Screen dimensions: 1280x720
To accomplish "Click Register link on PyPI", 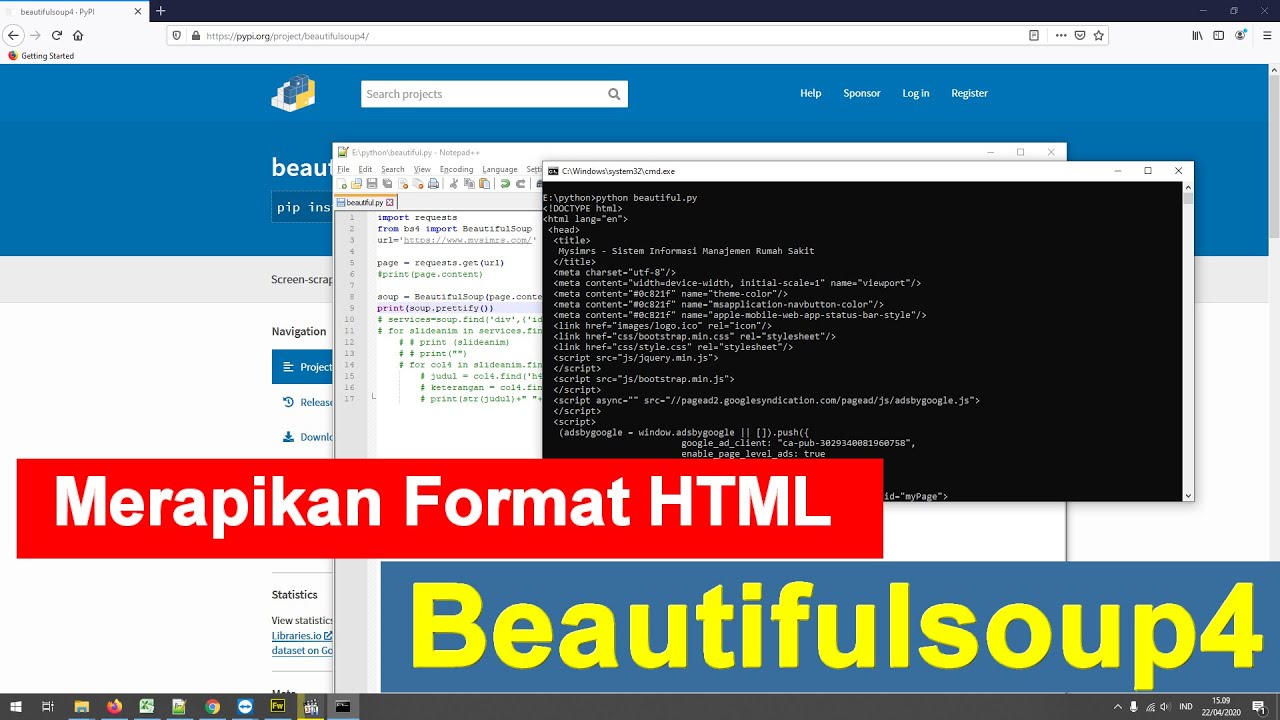I will point(969,93).
